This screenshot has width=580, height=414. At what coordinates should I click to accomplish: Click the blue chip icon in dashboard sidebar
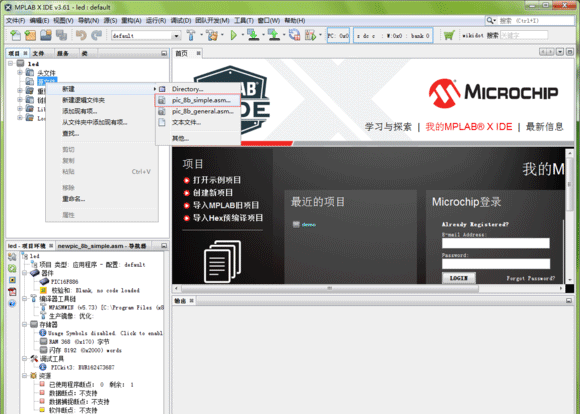[x=12, y=280]
